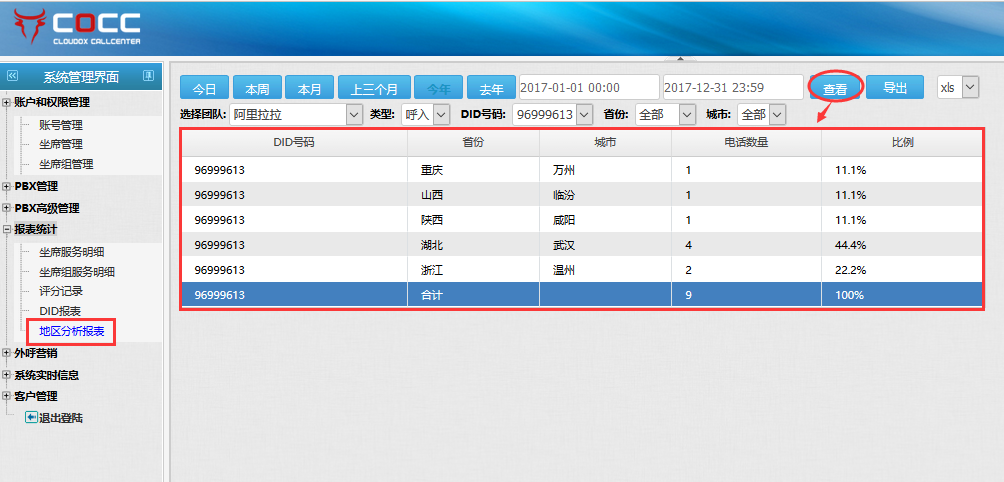Sort by the 电话数量 column header
This screenshot has width=1004, height=482.
pos(746,143)
